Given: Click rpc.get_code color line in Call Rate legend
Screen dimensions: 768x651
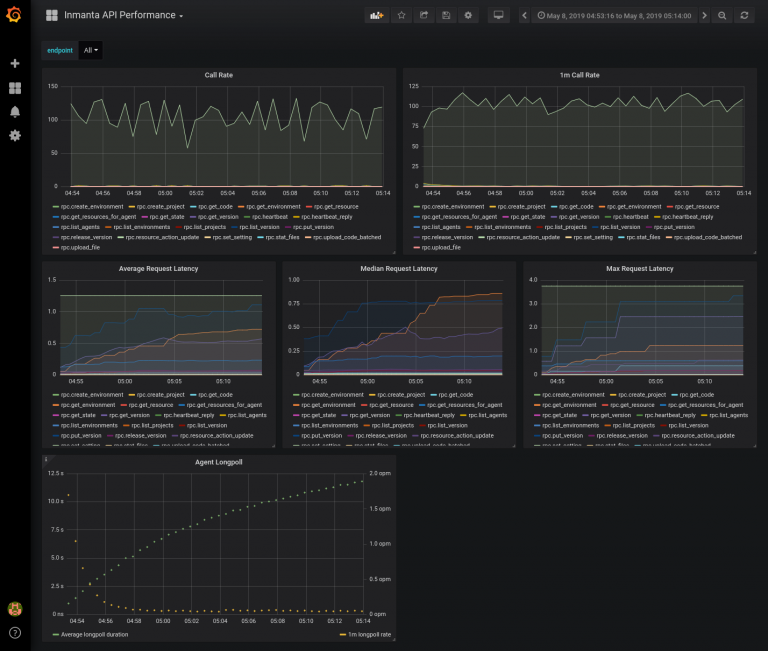Looking at the screenshot, I should pos(193,207).
